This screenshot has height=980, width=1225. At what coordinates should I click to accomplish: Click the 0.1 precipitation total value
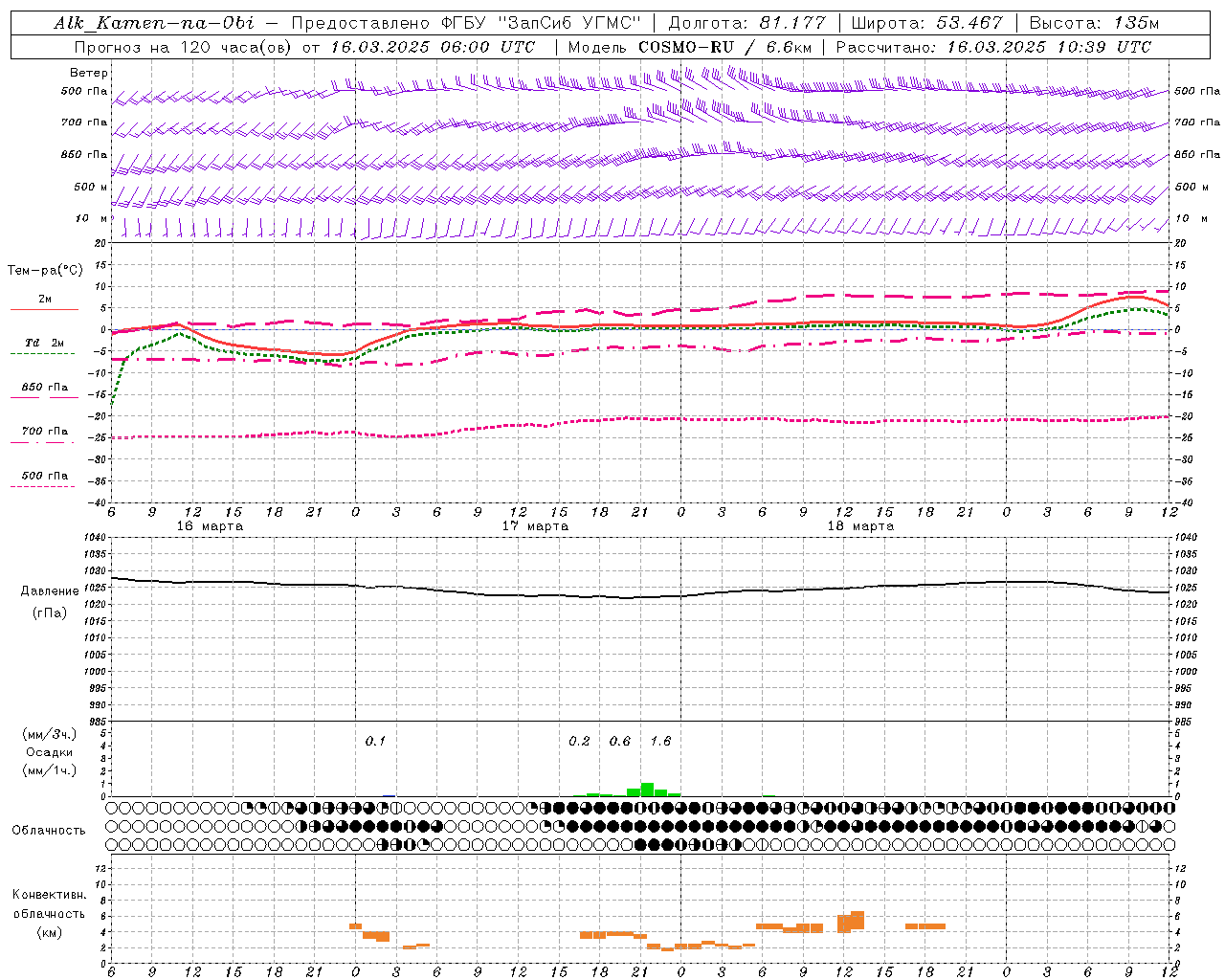[375, 742]
